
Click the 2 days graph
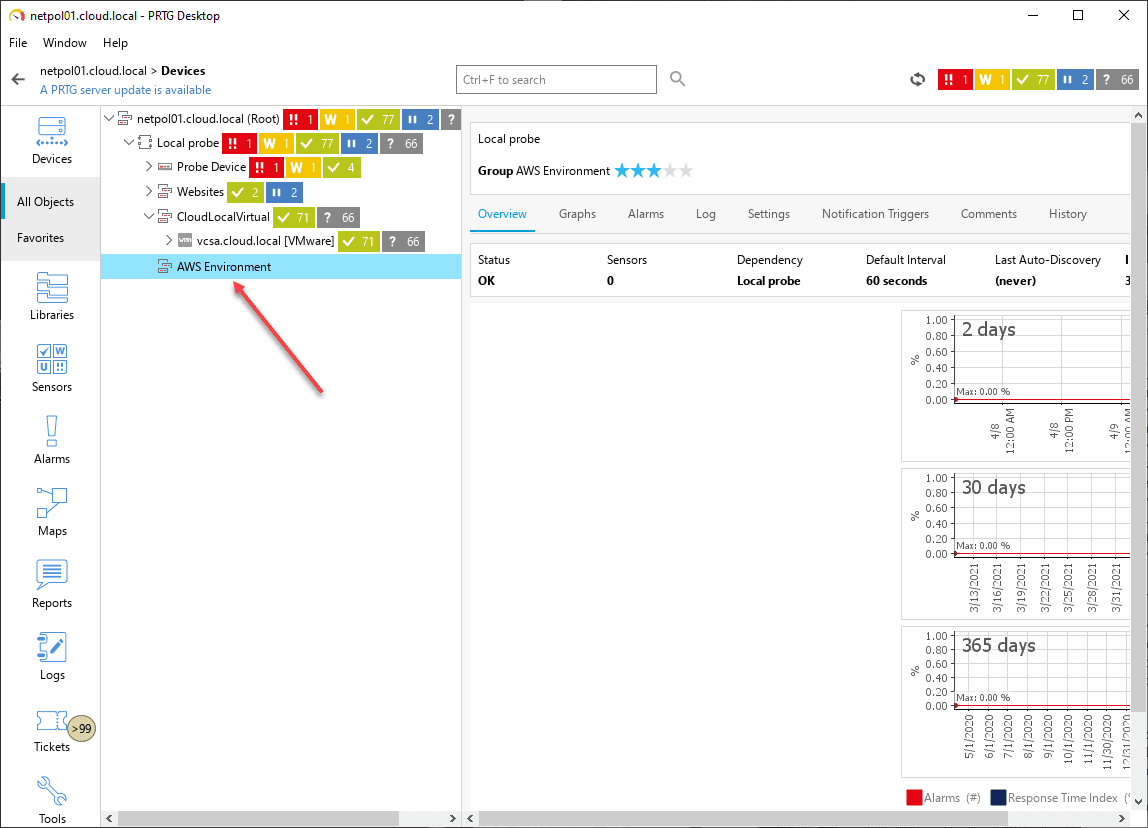pyautogui.click(x=1016, y=386)
